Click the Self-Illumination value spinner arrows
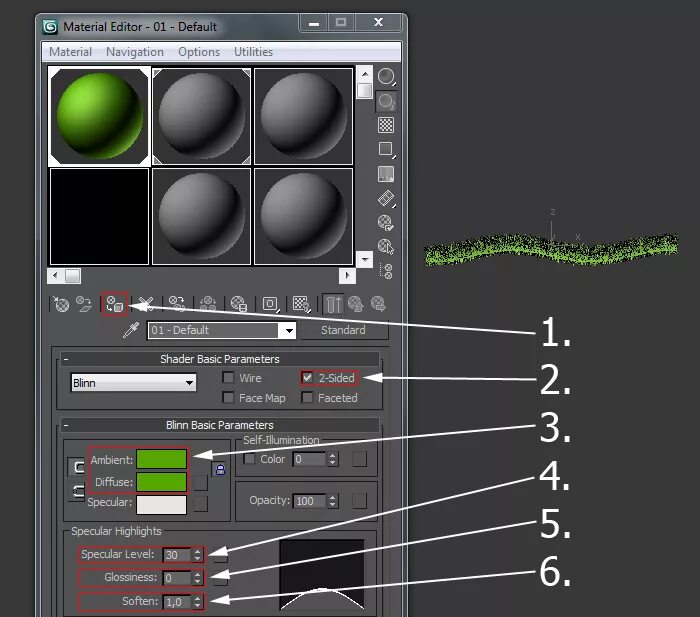Viewport: 700px width, 617px height. (332, 459)
